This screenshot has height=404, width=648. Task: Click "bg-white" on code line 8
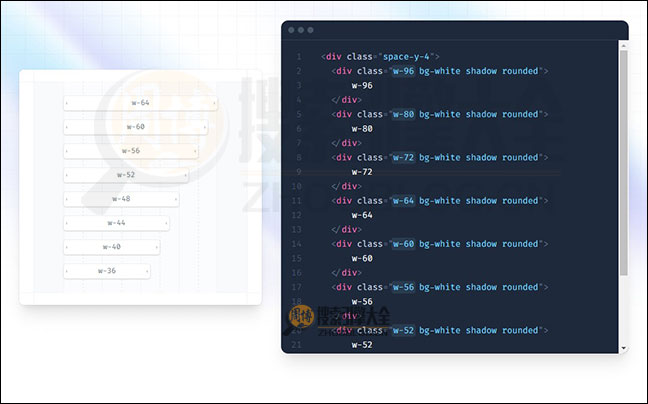[x=440, y=158]
